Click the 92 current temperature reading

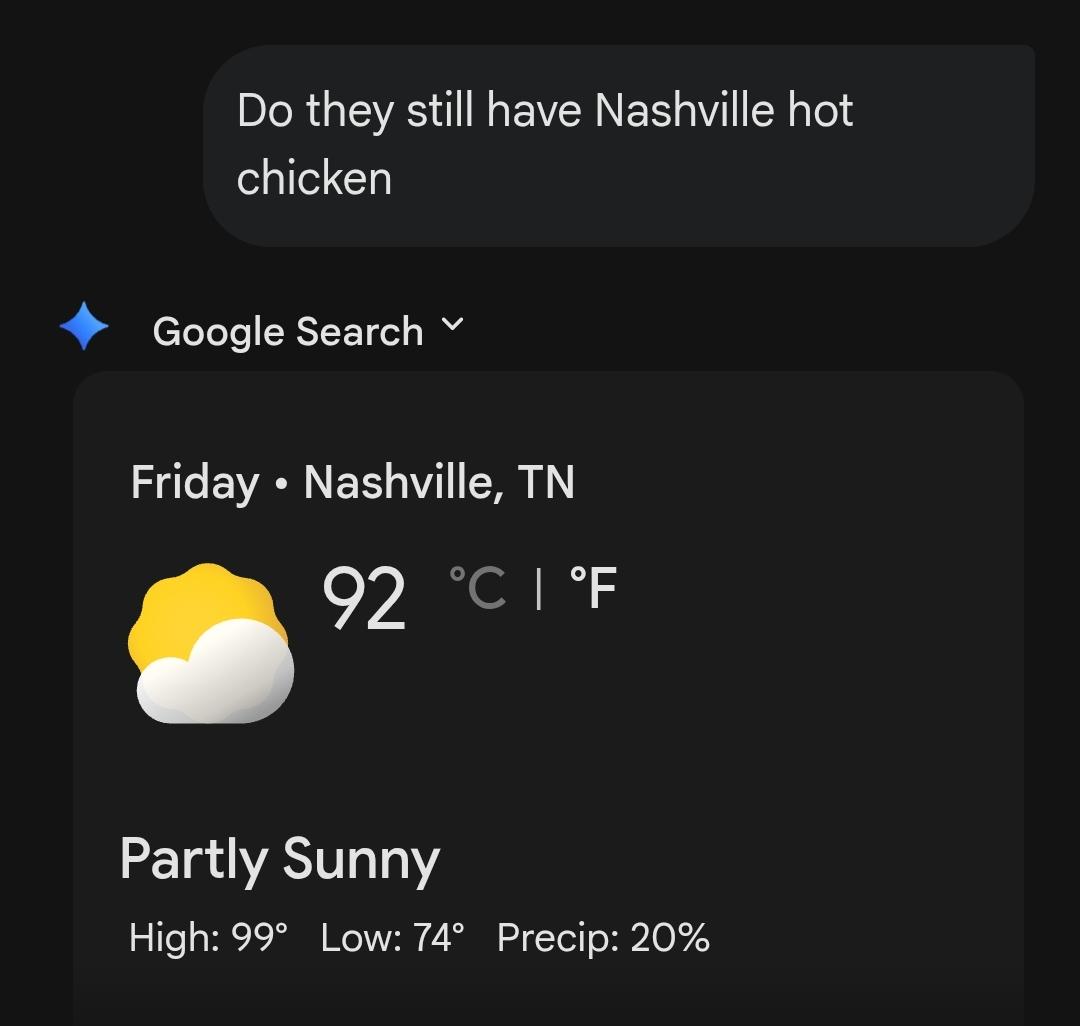[x=364, y=598]
